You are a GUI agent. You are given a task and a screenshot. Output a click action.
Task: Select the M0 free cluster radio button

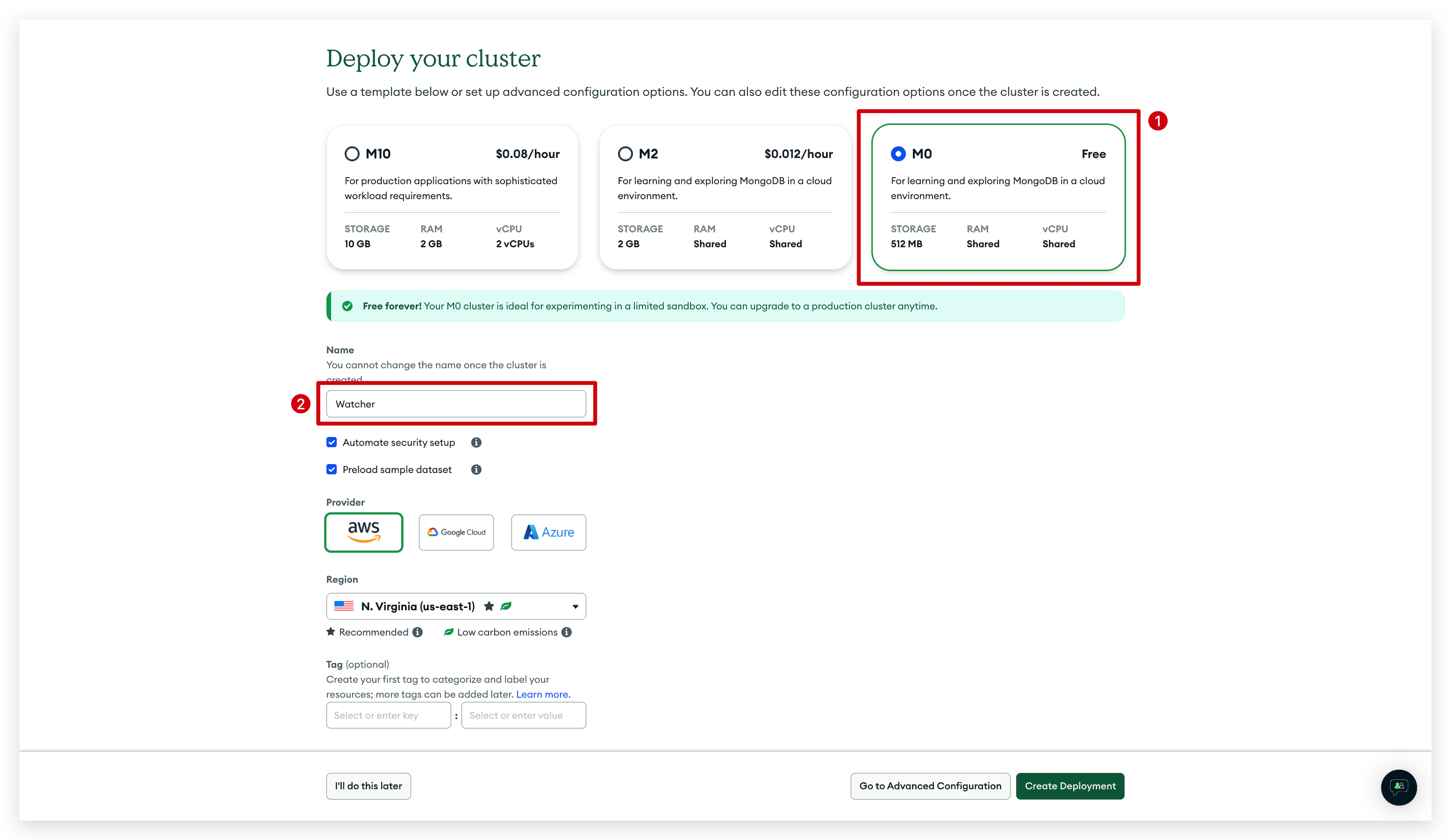tap(898, 154)
